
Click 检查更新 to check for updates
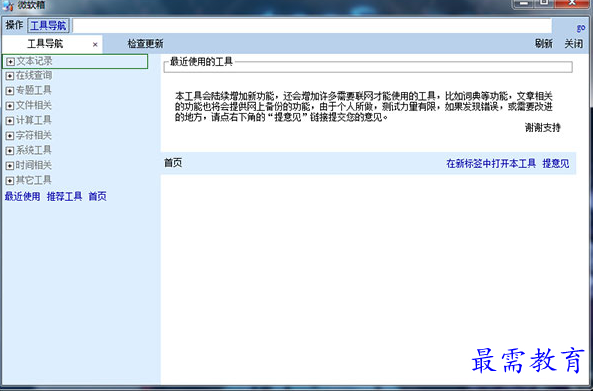click(145, 44)
